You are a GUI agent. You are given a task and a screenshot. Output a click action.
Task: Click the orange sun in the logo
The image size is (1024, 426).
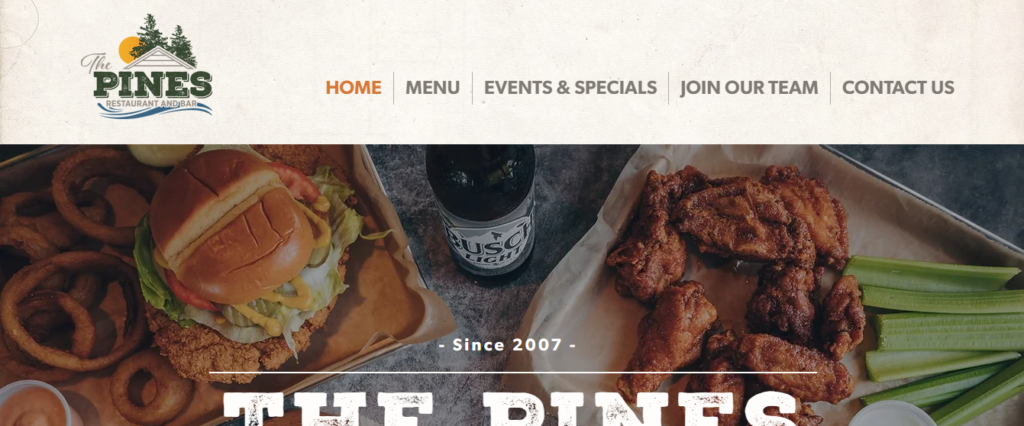[129, 50]
